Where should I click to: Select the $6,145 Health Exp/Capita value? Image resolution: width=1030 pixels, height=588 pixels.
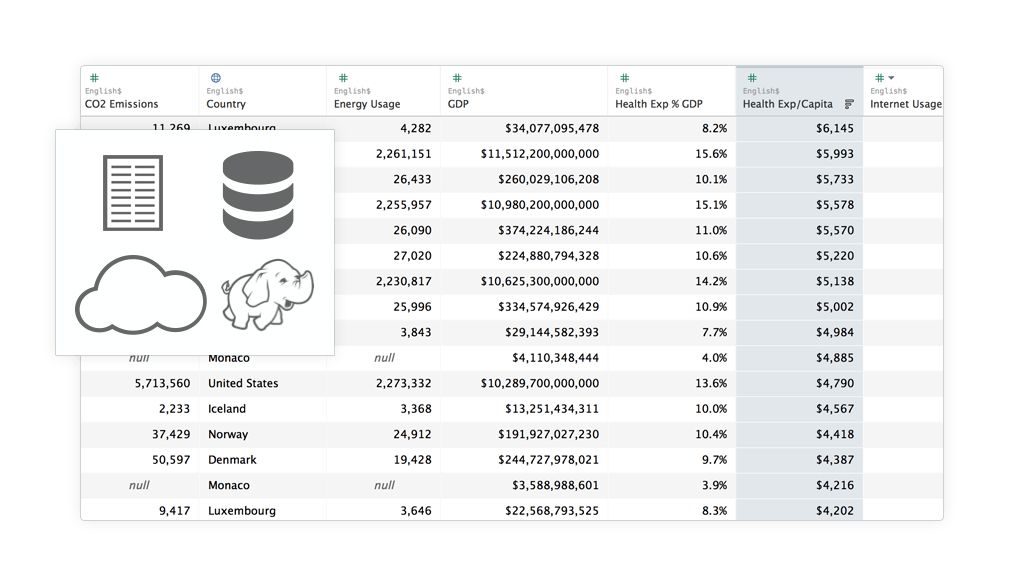pyautogui.click(x=834, y=128)
